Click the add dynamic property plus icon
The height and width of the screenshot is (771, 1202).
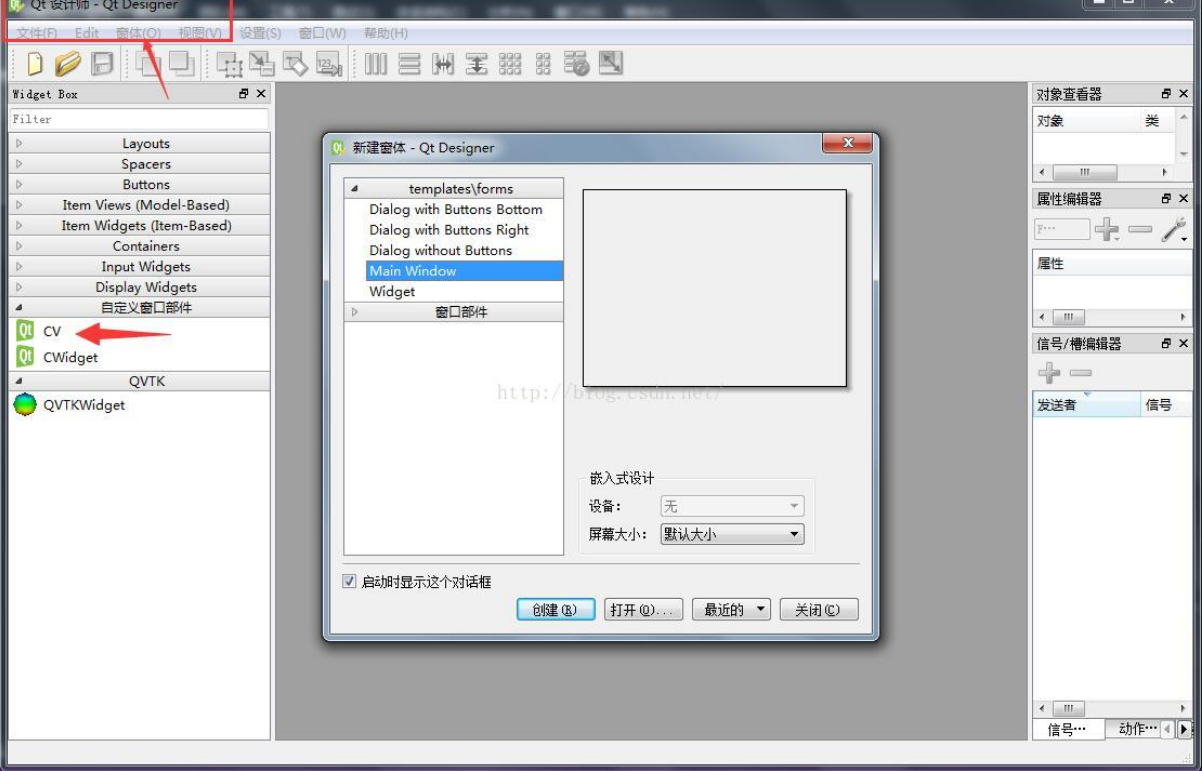click(x=1106, y=230)
